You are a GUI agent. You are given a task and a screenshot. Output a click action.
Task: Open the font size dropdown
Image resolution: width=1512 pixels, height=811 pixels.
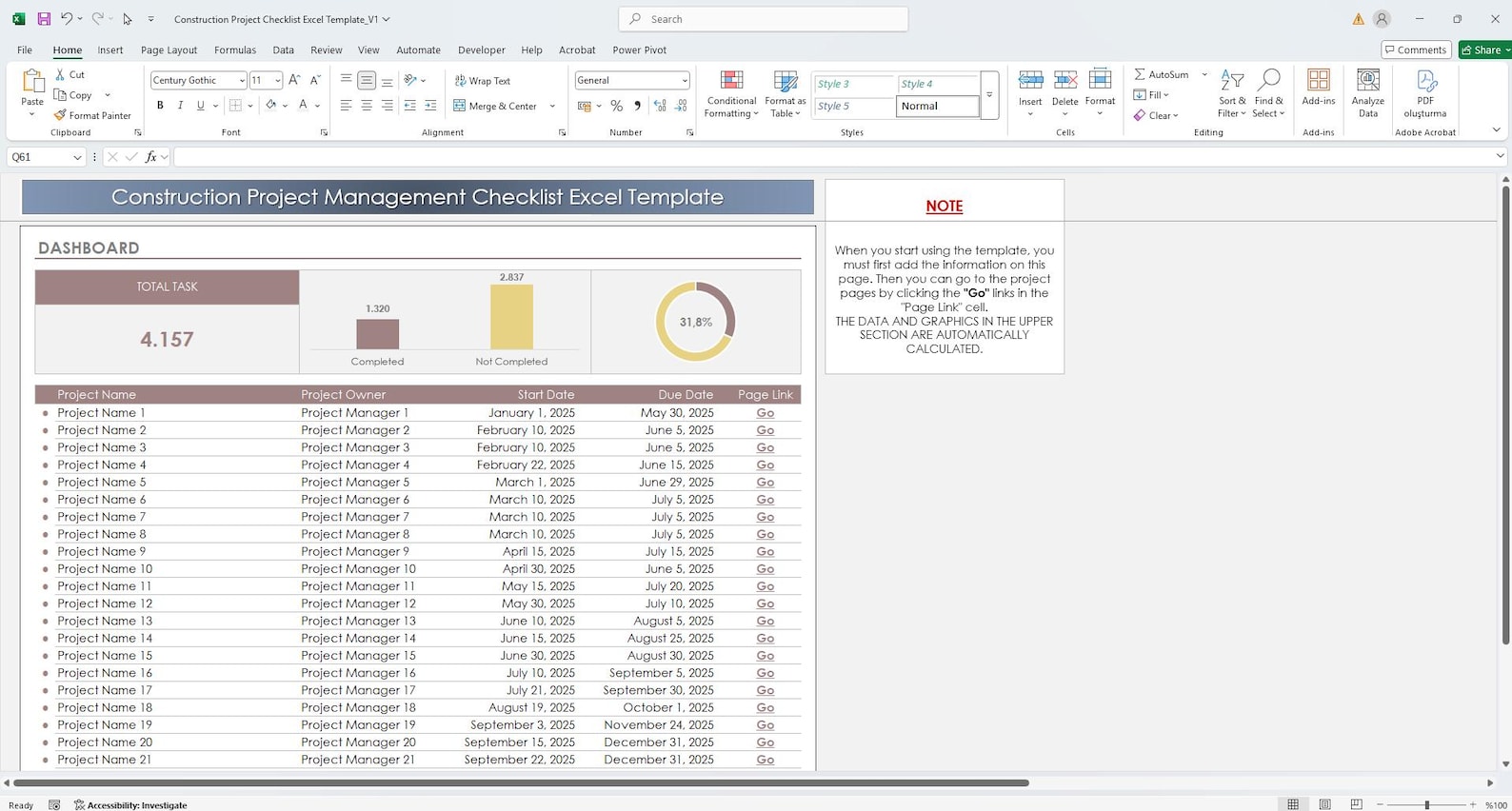[278, 81]
